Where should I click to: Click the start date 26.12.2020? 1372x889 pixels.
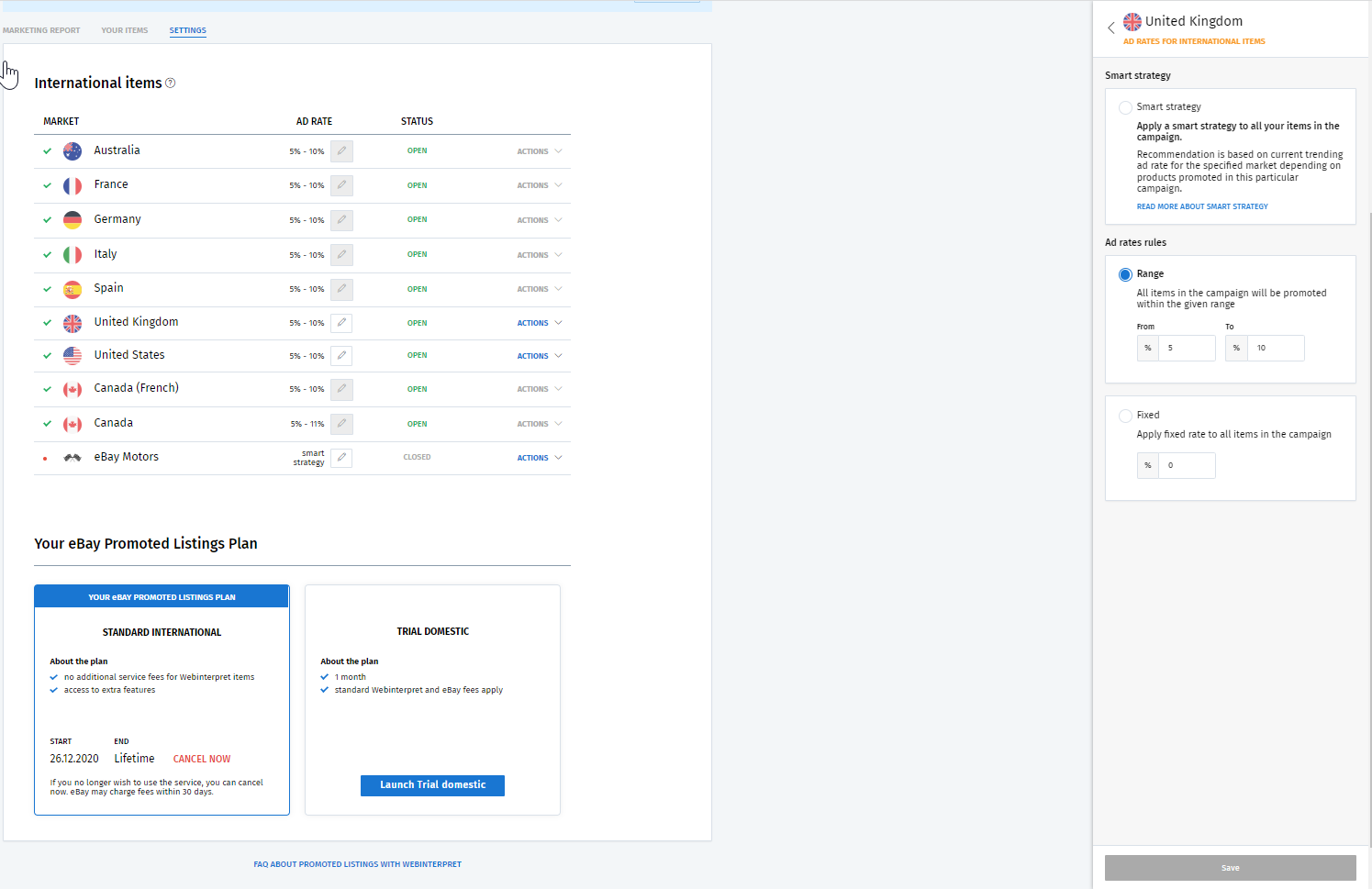[74, 759]
